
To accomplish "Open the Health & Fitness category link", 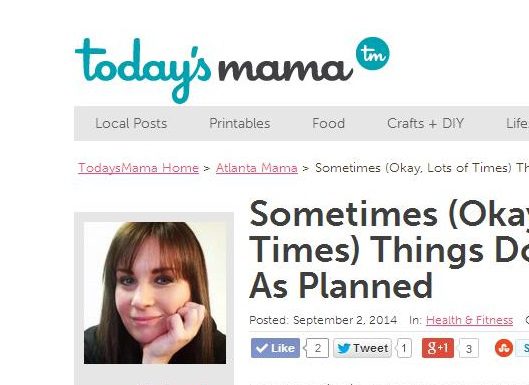I will click(x=470, y=320).
